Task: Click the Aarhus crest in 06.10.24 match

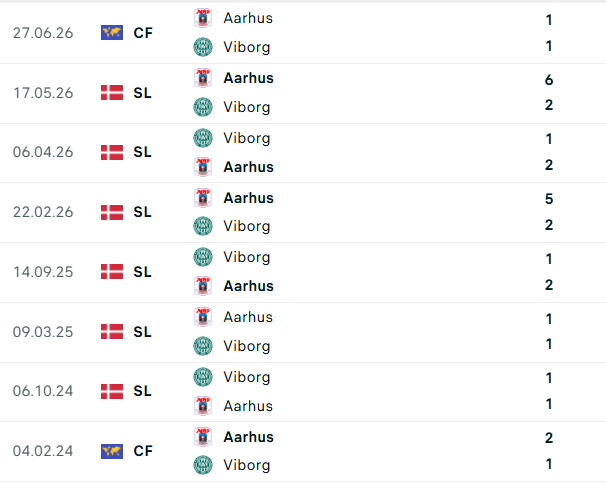Action: 203,406
